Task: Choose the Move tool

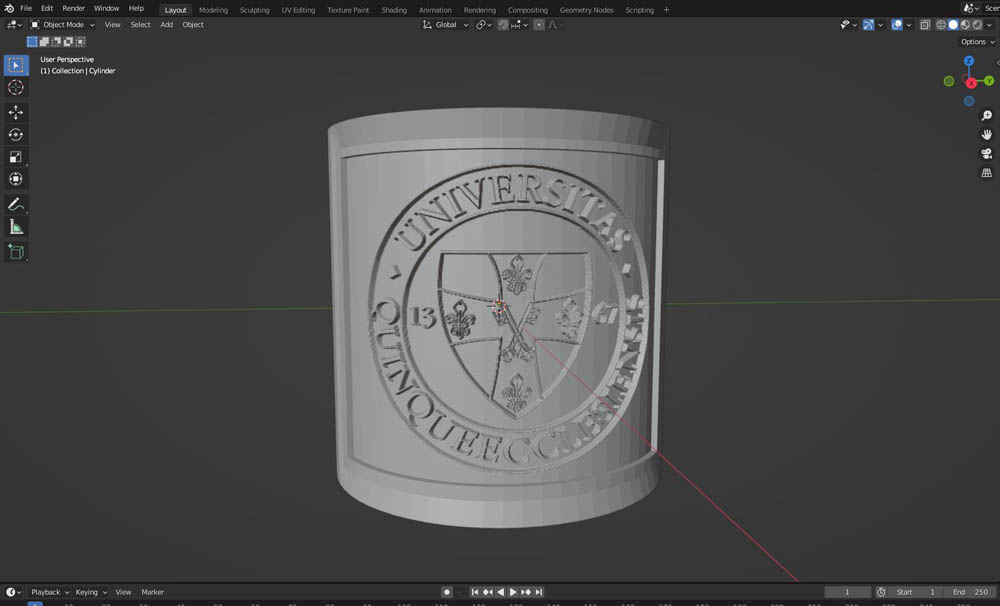Action: click(x=16, y=112)
